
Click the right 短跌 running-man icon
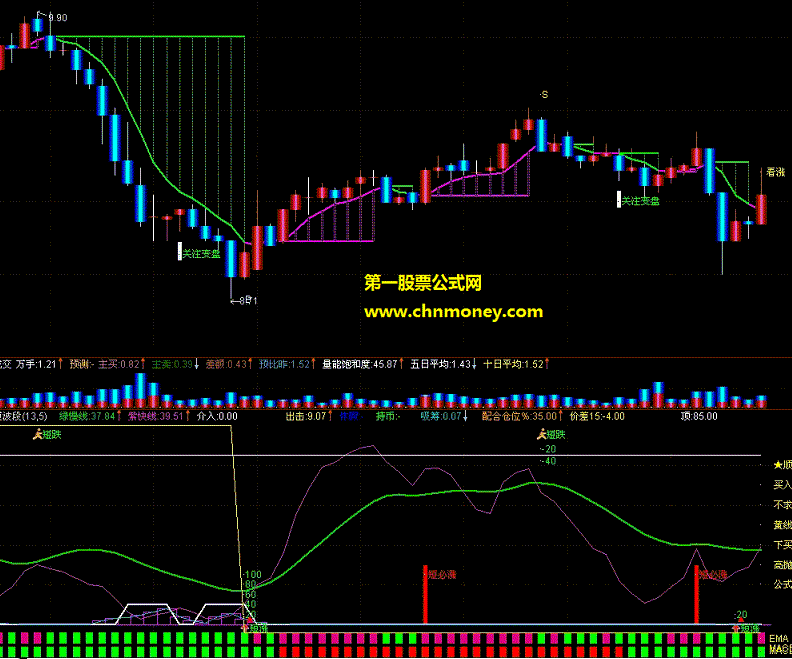tap(541, 434)
